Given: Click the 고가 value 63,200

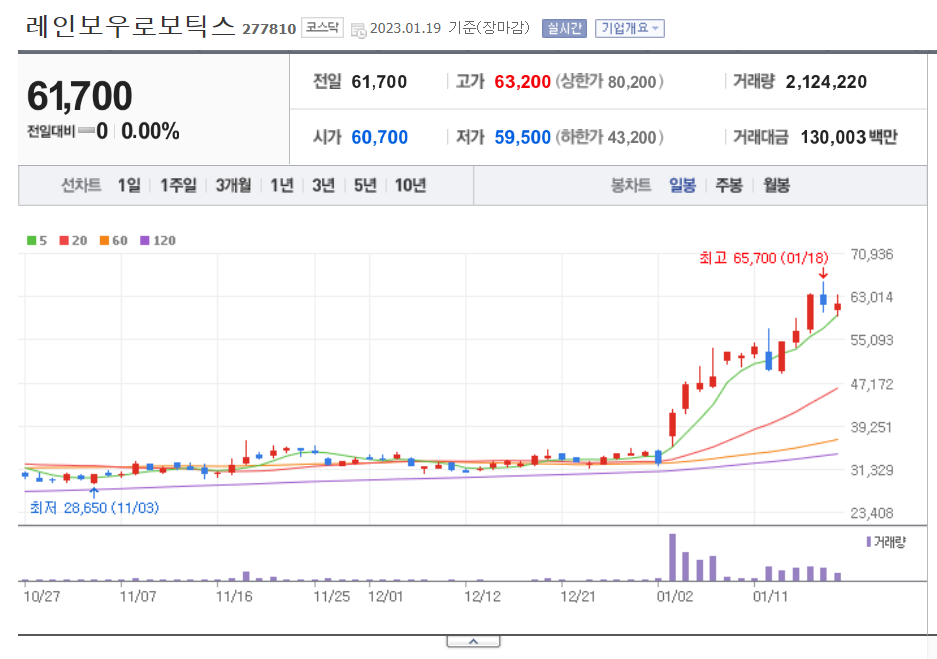Looking at the screenshot, I should [522, 81].
